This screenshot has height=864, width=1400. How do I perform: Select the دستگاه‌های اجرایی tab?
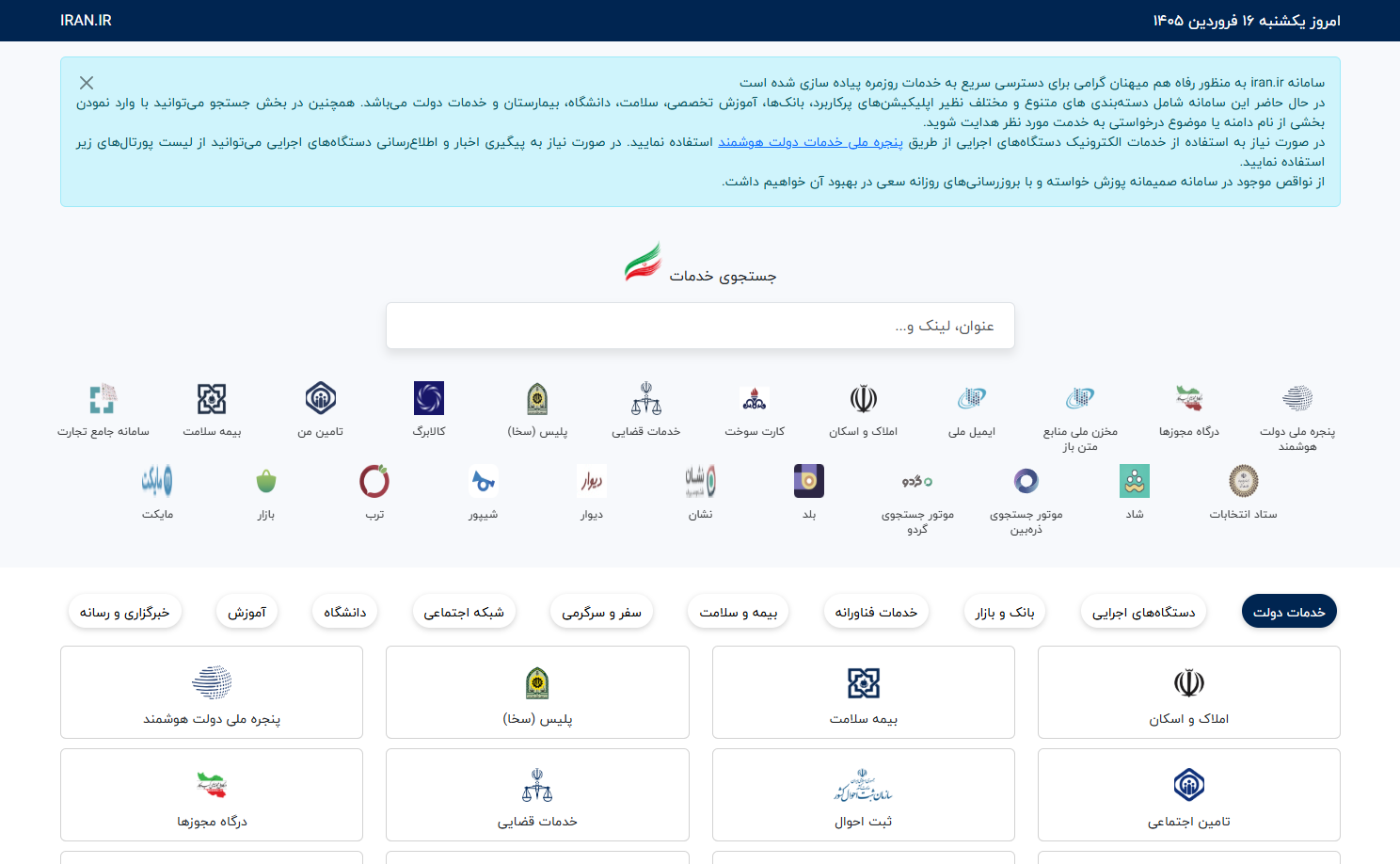coord(1144,612)
